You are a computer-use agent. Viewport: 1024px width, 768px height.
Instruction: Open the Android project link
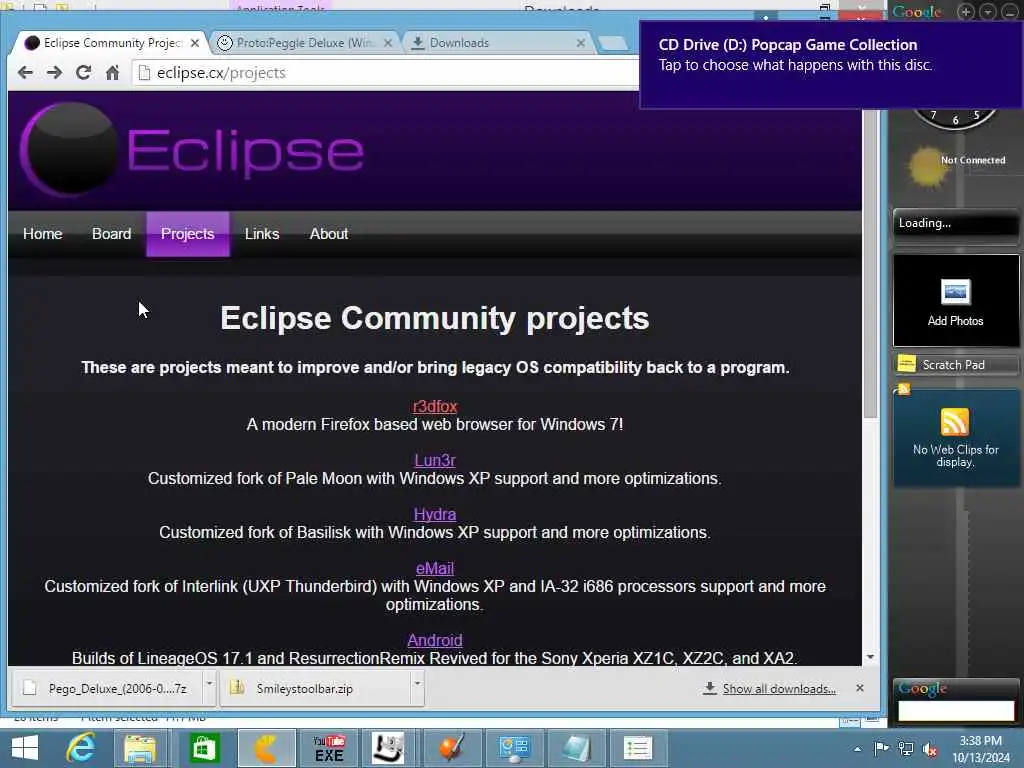(x=435, y=640)
